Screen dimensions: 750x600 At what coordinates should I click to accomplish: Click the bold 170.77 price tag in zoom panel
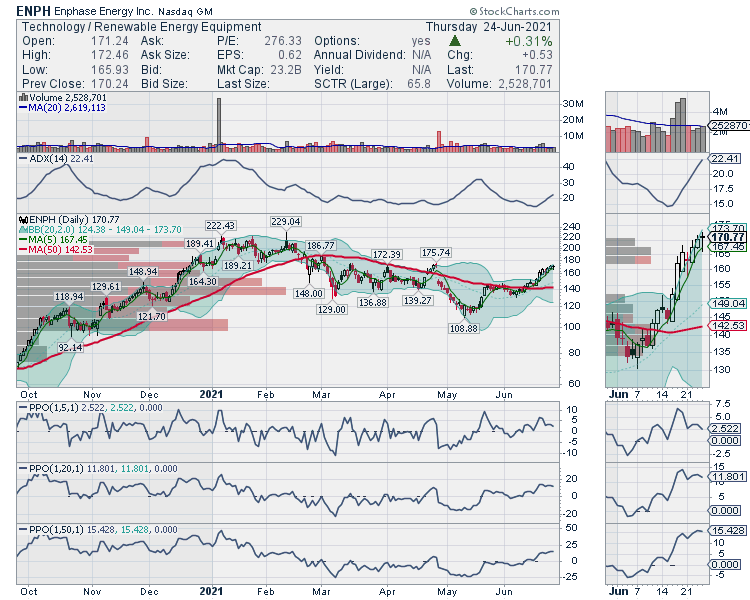(x=727, y=237)
